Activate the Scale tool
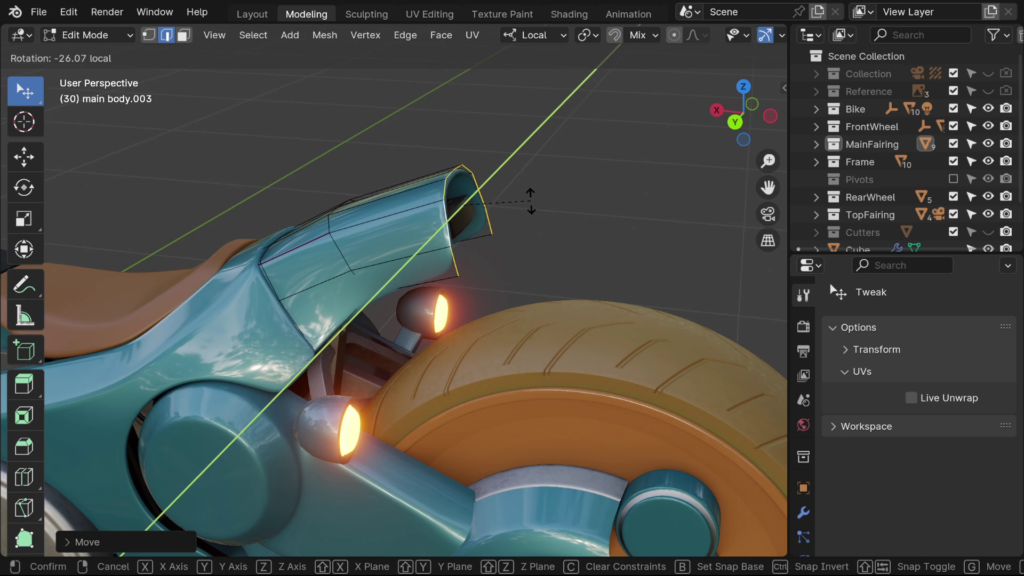This screenshot has width=1024, height=576. (25, 219)
